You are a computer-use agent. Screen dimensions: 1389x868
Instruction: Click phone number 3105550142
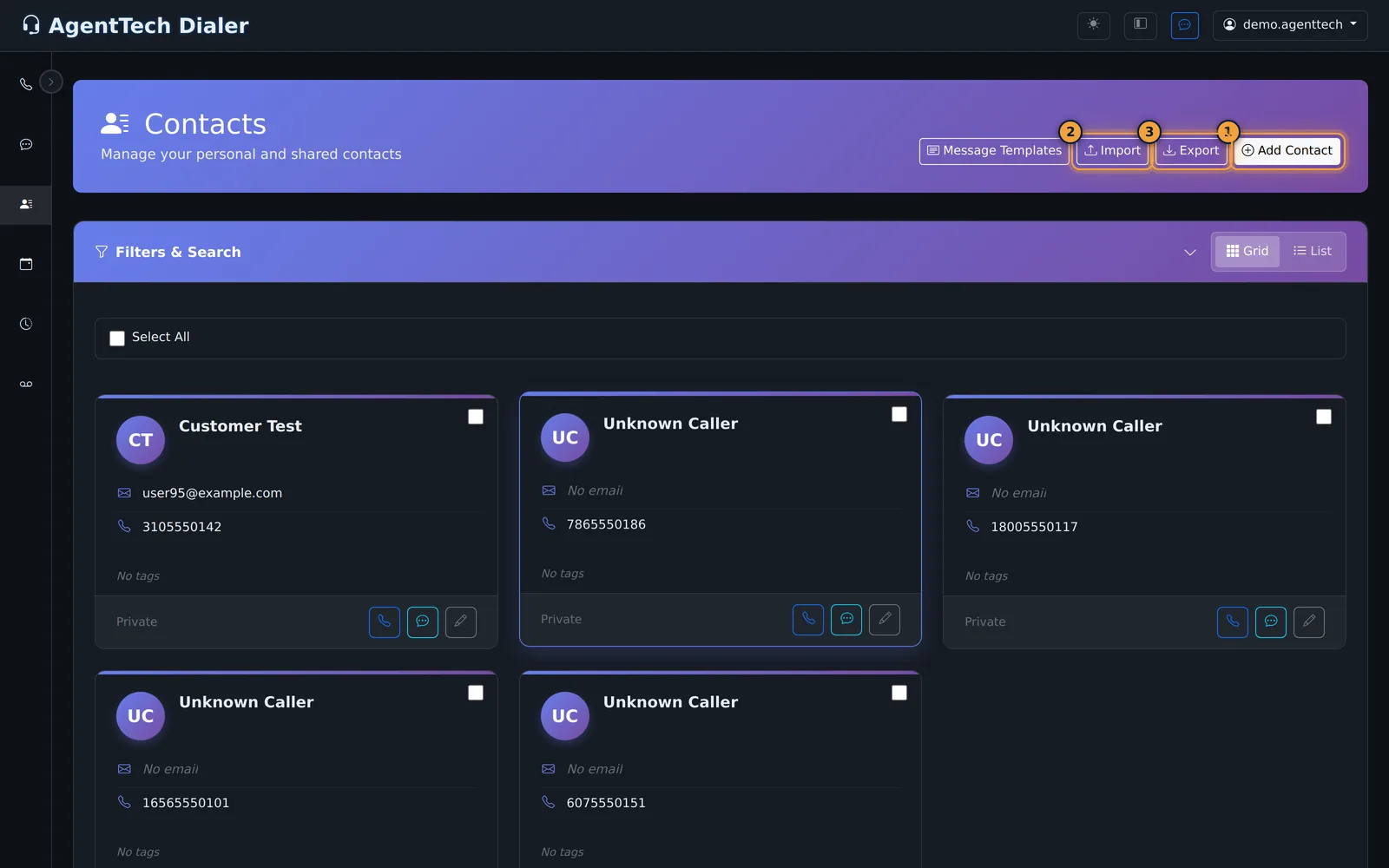(181, 527)
